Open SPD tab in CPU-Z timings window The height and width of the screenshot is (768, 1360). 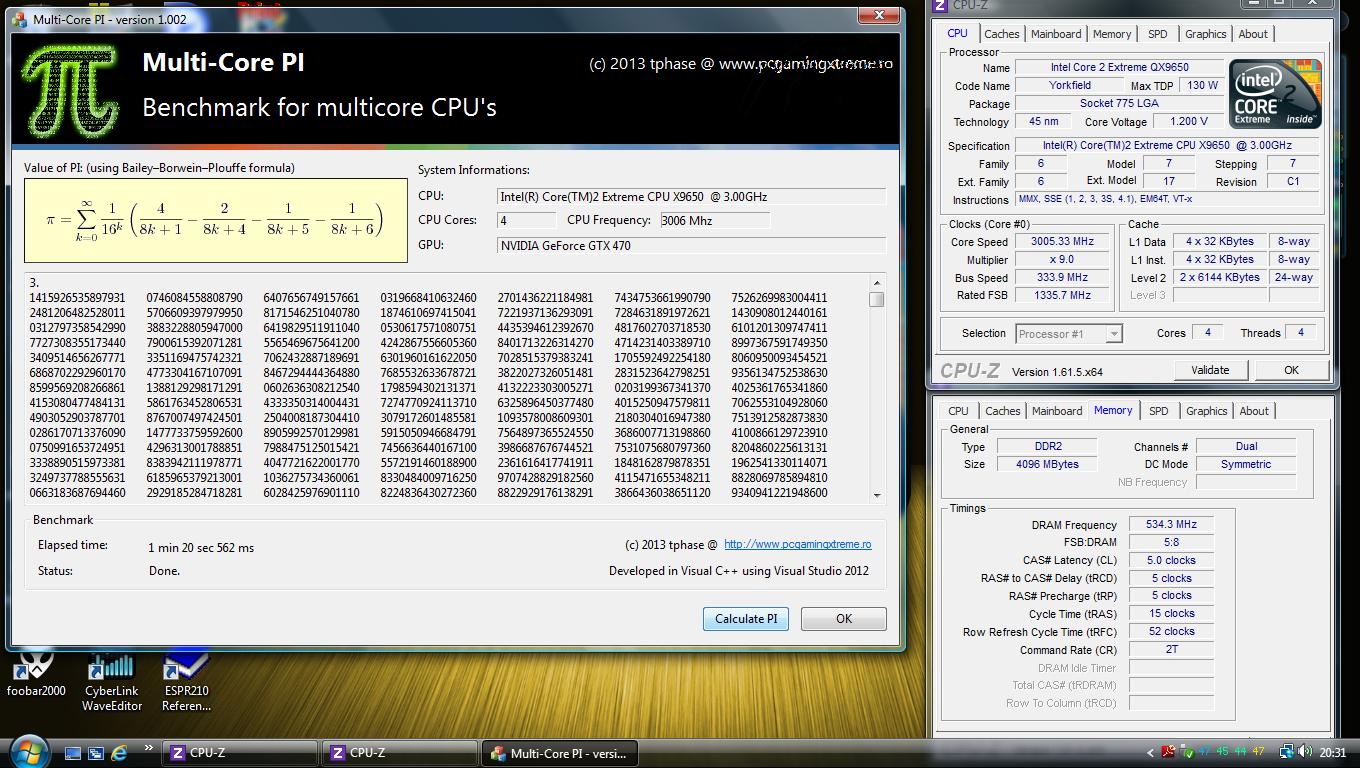[1159, 411]
